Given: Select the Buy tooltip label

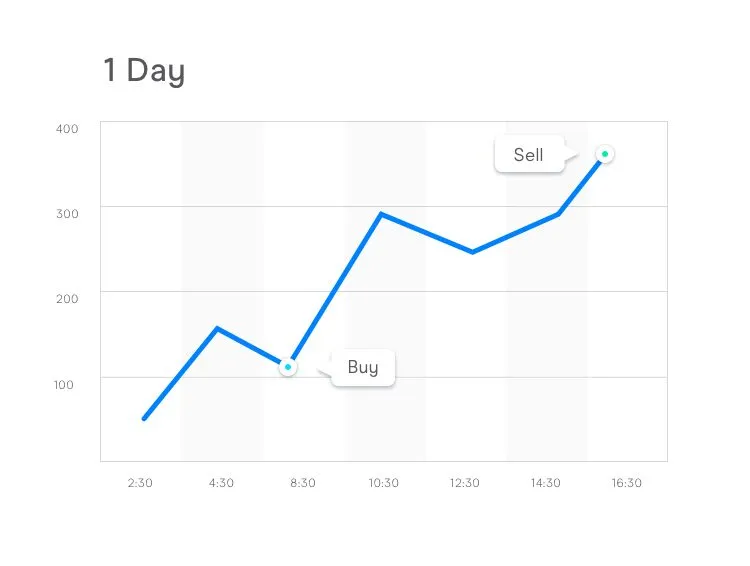Looking at the screenshot, I should 363,367.
